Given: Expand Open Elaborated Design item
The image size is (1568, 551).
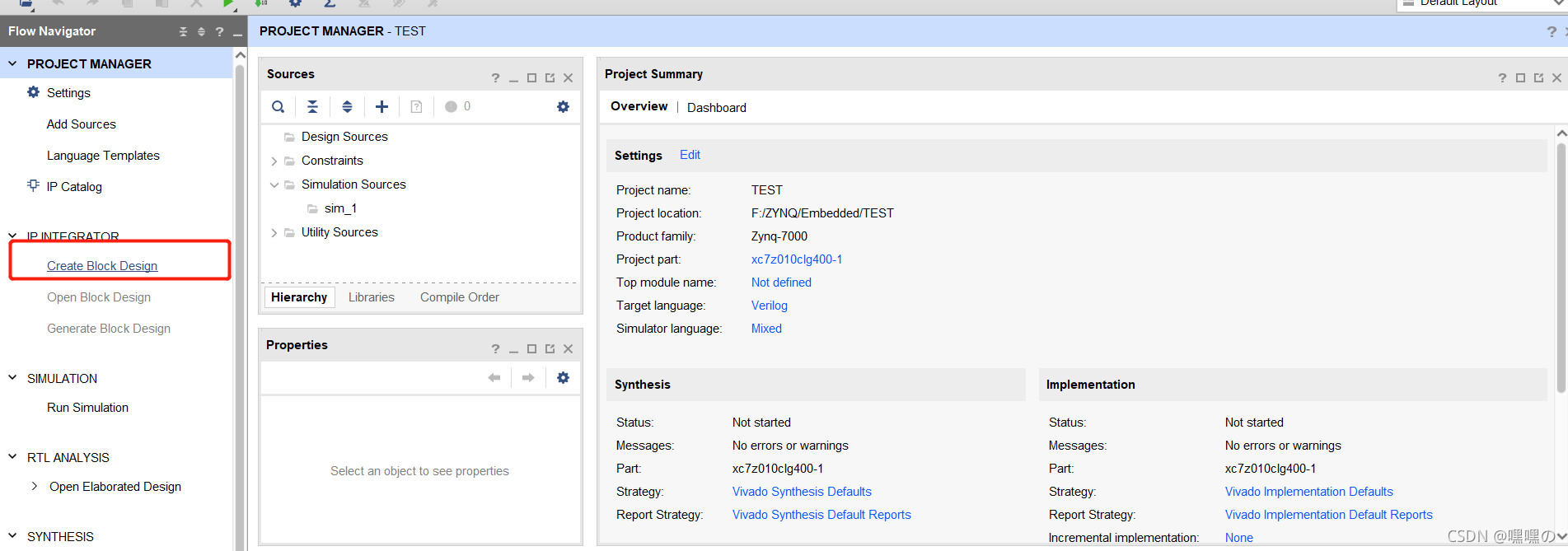Looking at the screenshot, I should [34, 486].
